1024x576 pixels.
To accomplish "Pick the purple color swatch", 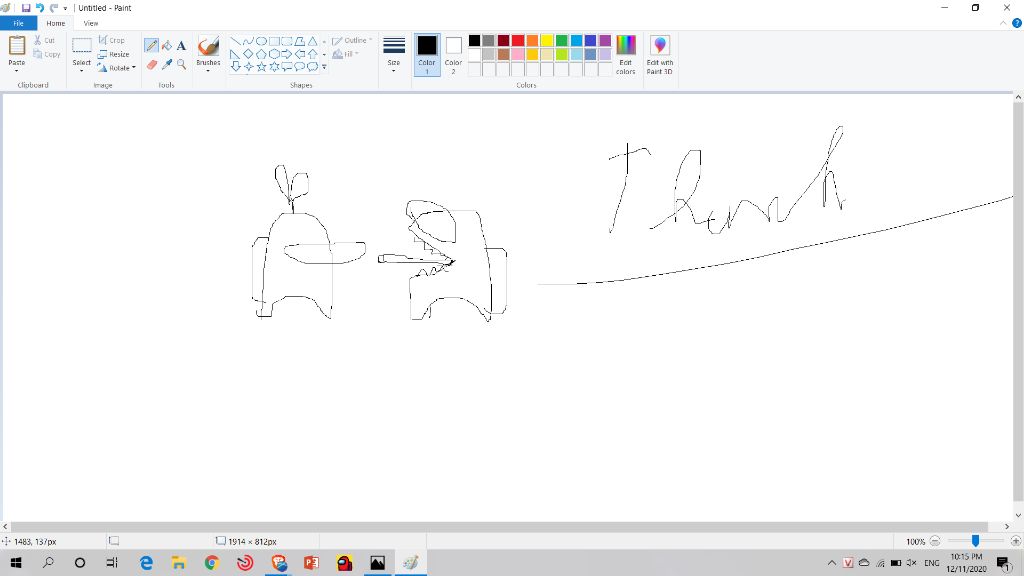I will (x=605, y=40).
